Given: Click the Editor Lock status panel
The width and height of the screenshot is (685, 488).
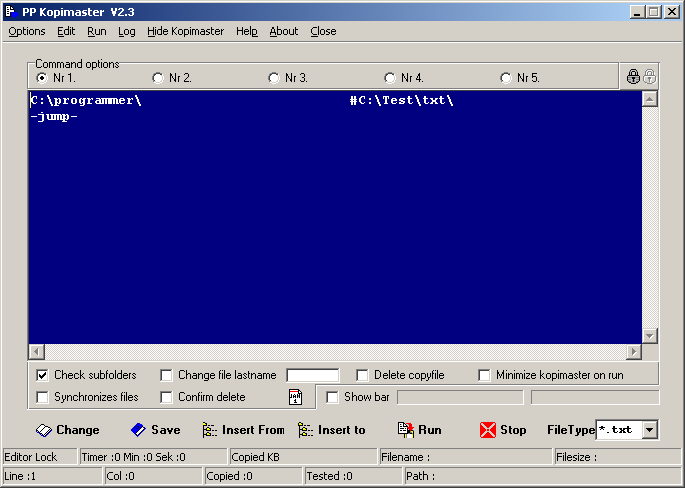Looking at the screenshot, I should click(x=40, y=457).
